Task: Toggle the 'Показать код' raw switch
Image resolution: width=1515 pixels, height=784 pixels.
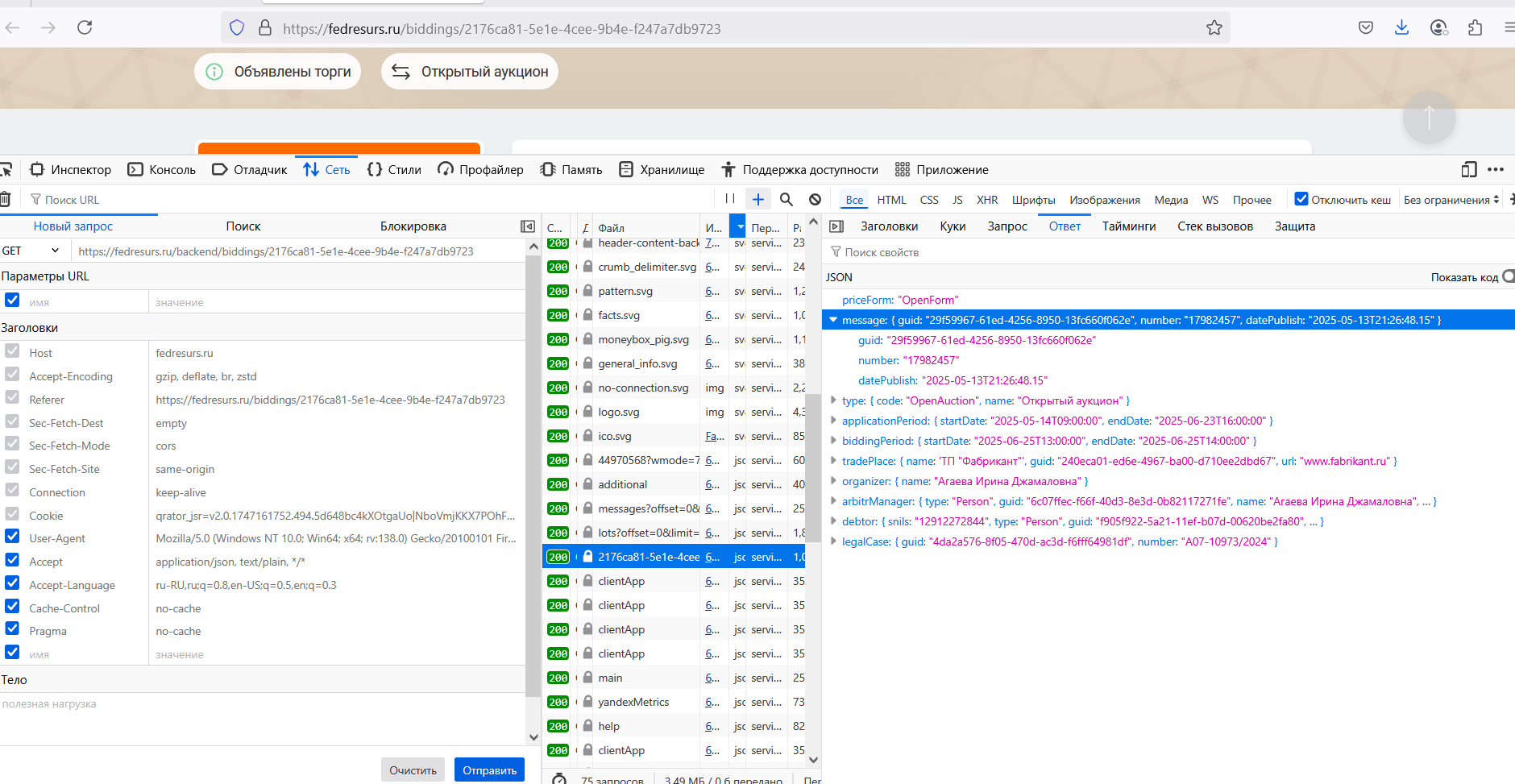Action: pos(1508,276)
